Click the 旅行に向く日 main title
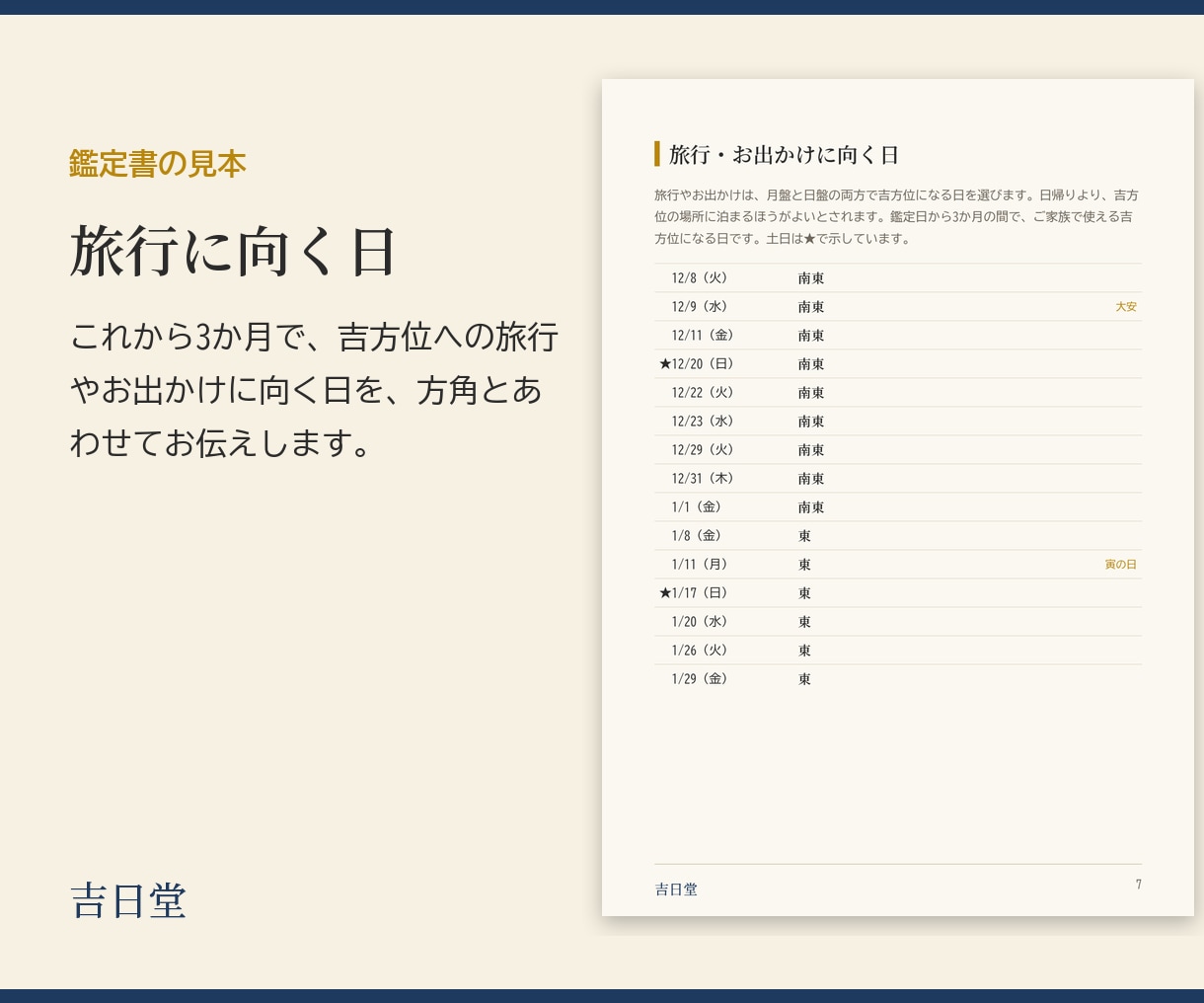The image size is (1204, 1003). tap(233, 251)
